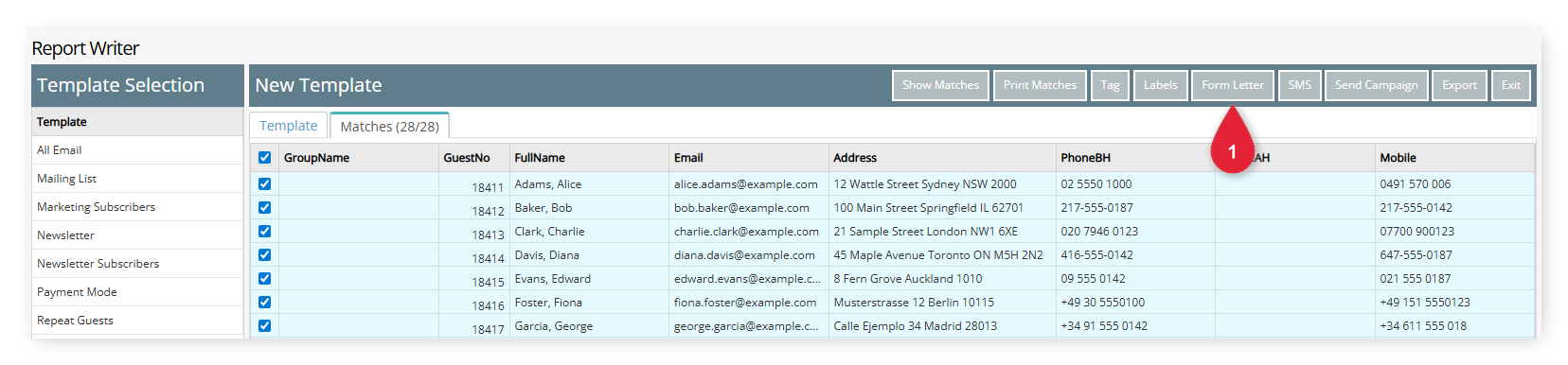Screen dimensions: 1568x365
Task: Uncheck the row for Garcia, George
Action: 264,326
